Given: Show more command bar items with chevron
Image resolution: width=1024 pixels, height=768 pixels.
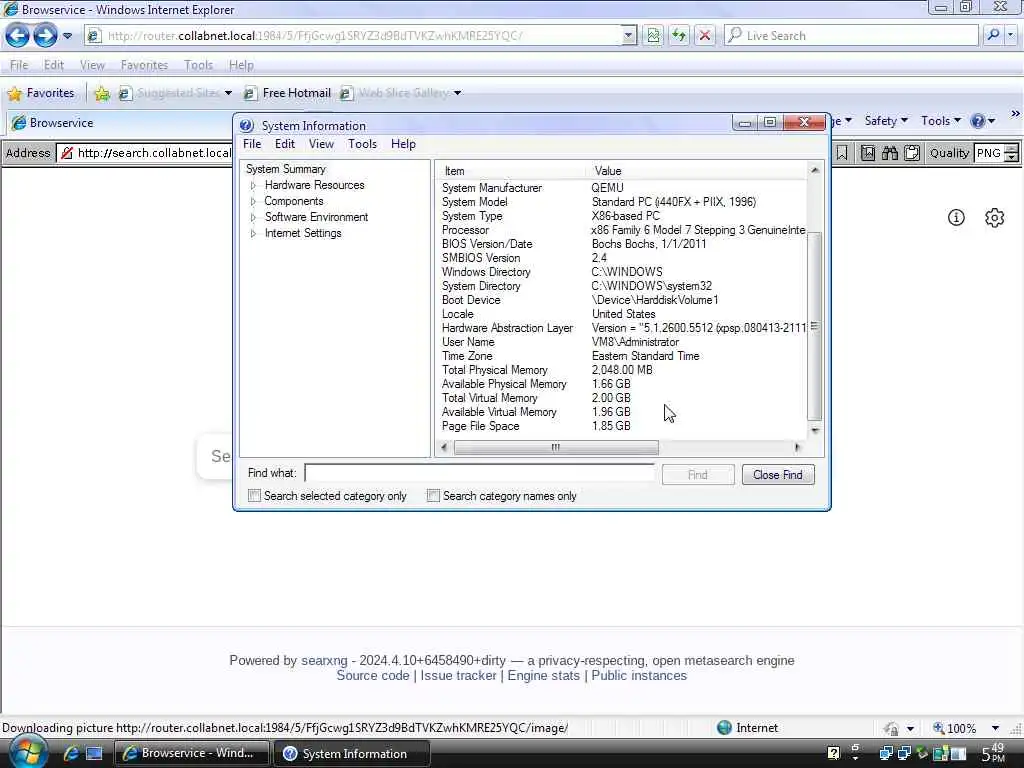Looking at the screenshot, I should coord(1015,114).
